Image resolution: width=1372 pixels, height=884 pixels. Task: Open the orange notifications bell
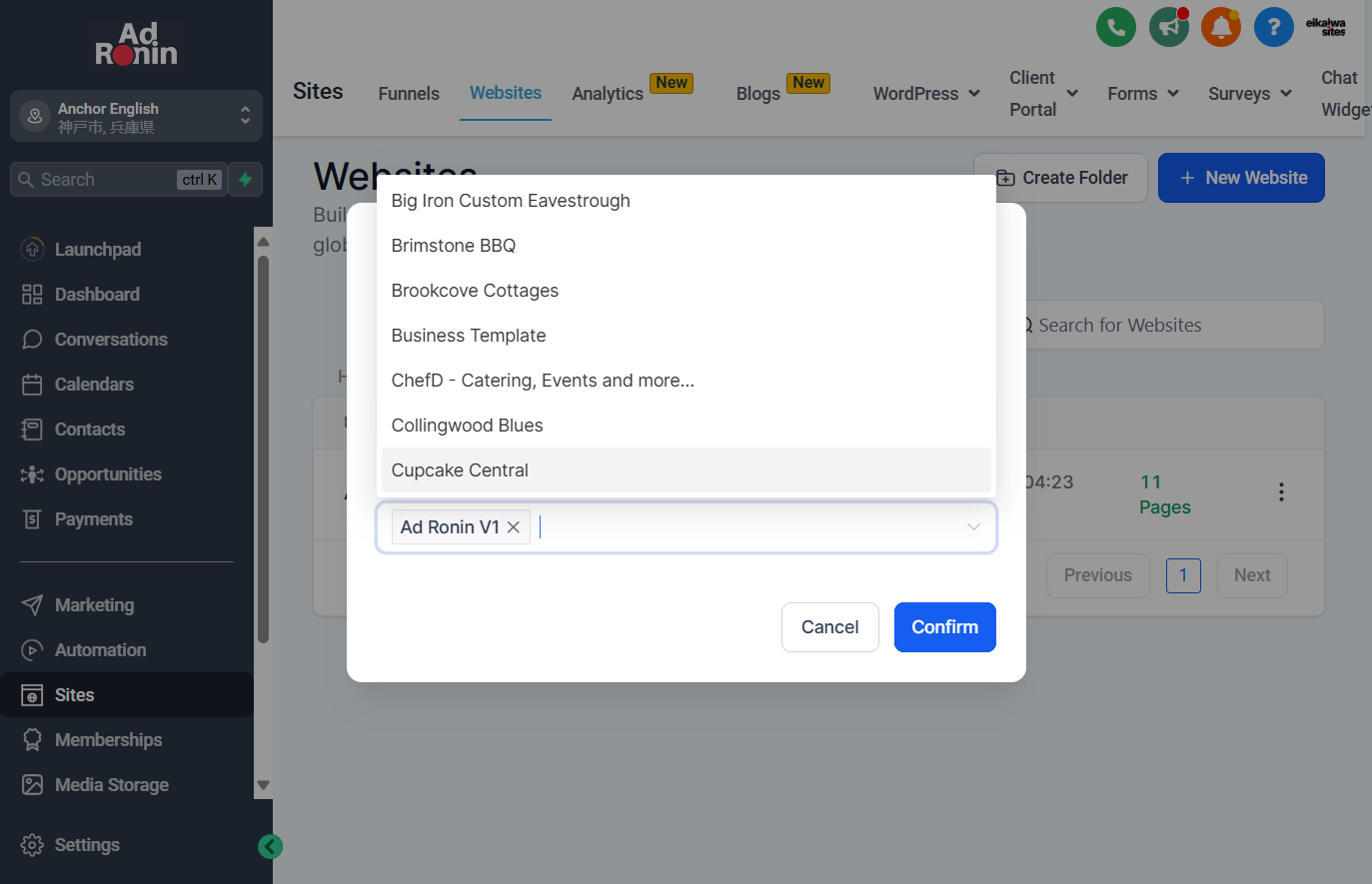tap(1221, 27)
